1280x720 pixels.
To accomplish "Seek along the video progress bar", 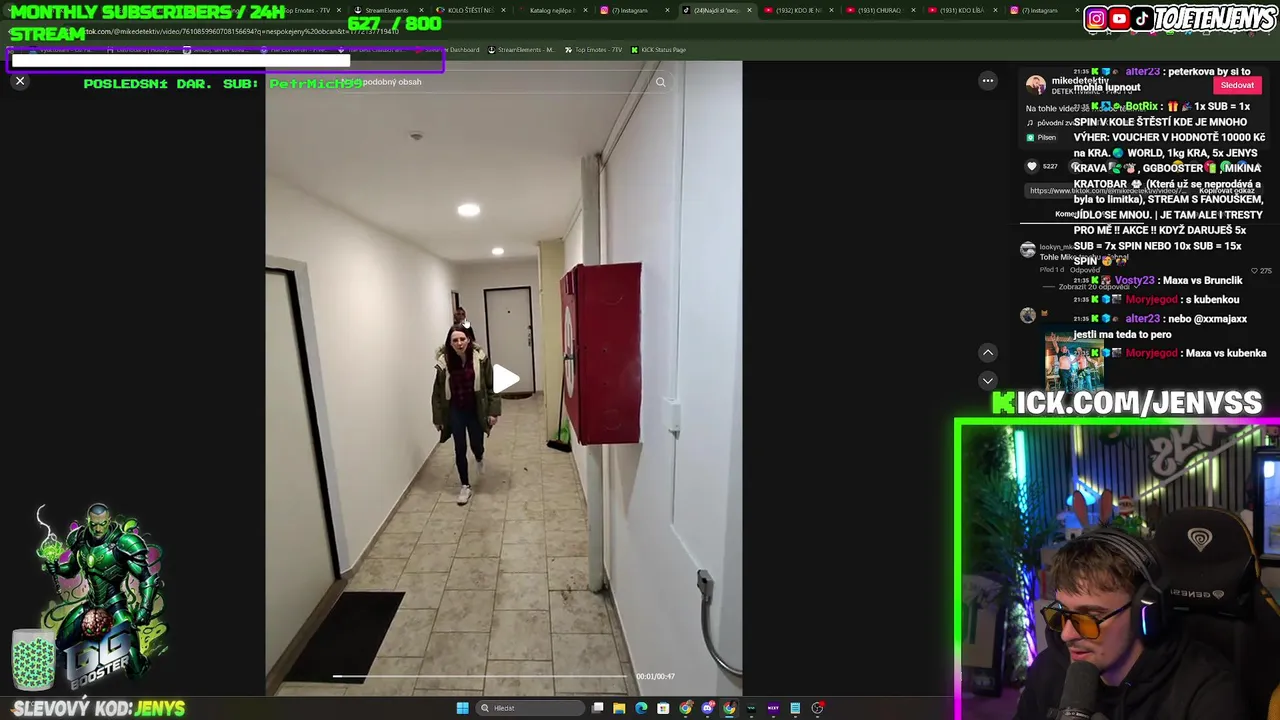I will (482, 676).
